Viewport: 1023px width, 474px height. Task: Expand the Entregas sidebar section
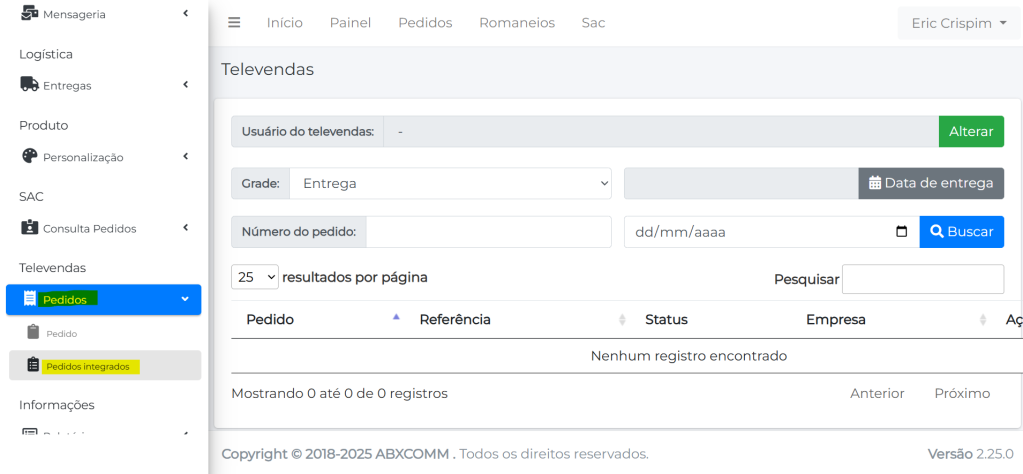[x=185, y=85]
